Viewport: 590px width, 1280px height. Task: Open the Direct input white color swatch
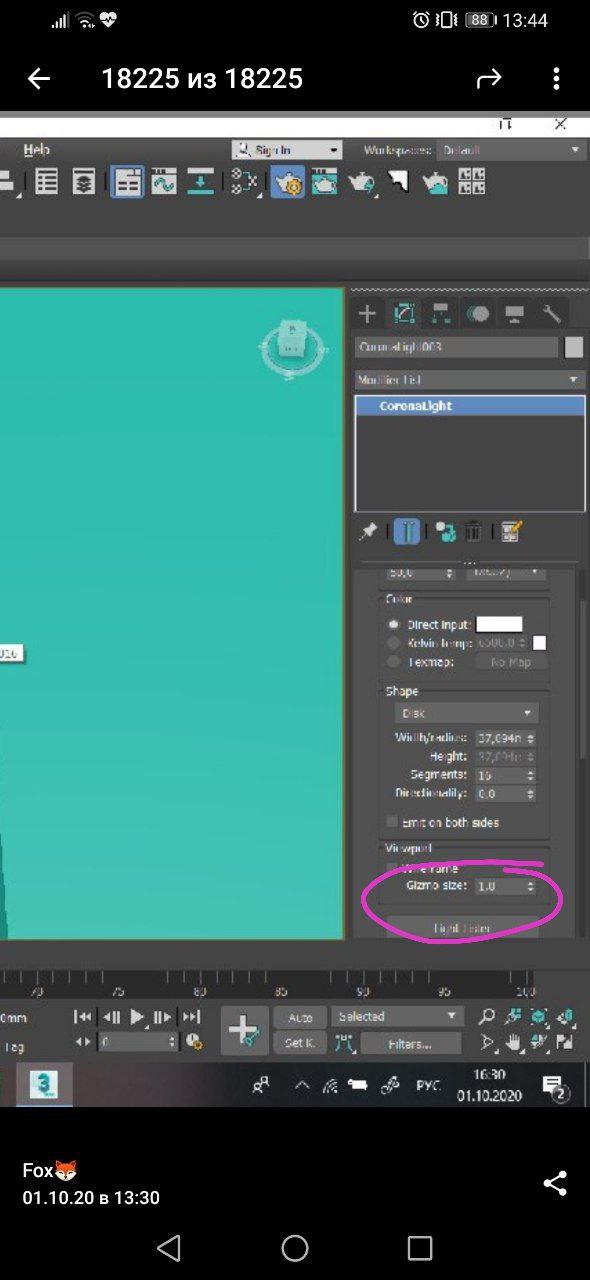point(499,624)
